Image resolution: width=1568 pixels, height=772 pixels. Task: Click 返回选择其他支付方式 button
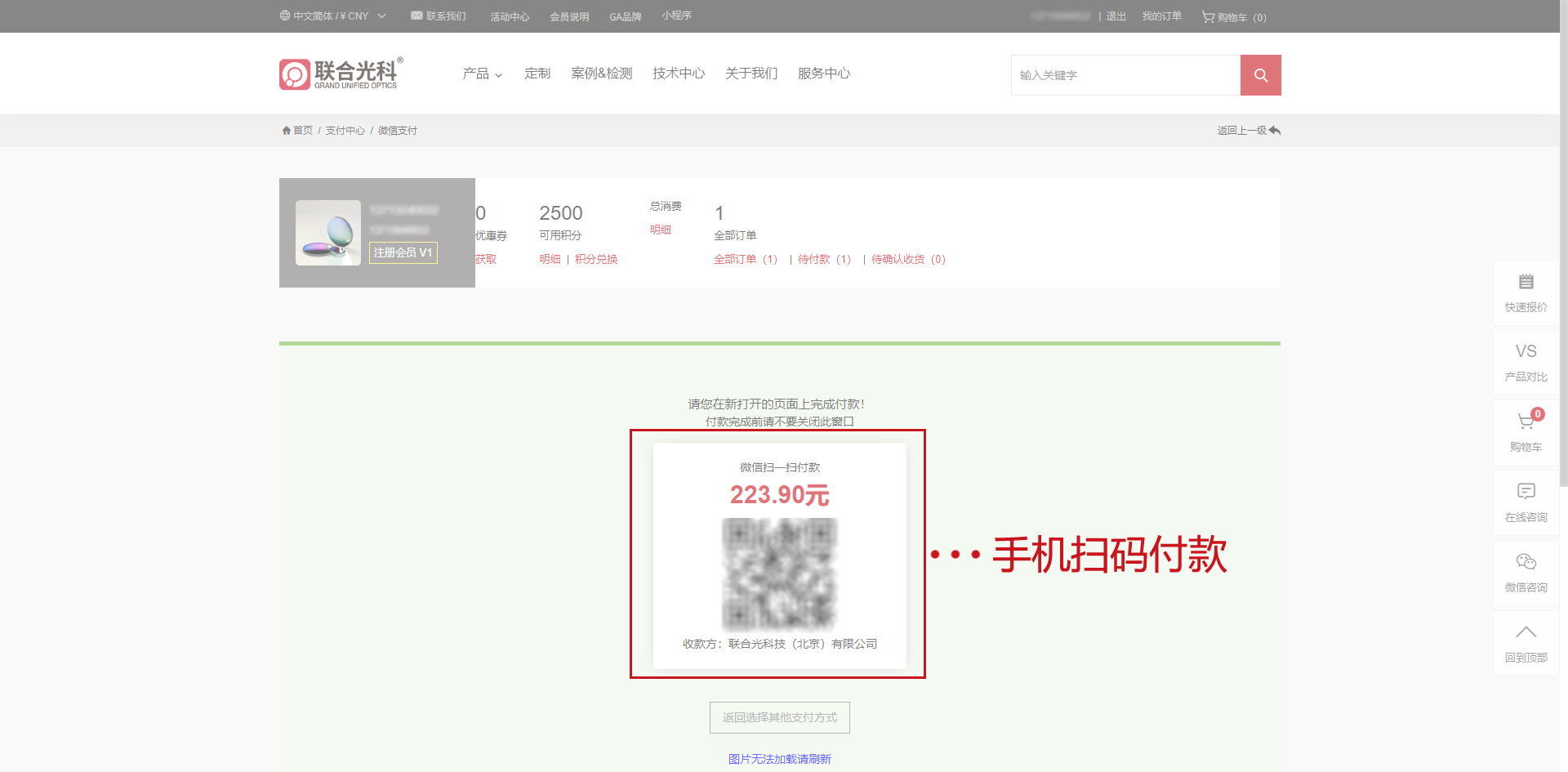pyautogui.click(x=779, y=717)
